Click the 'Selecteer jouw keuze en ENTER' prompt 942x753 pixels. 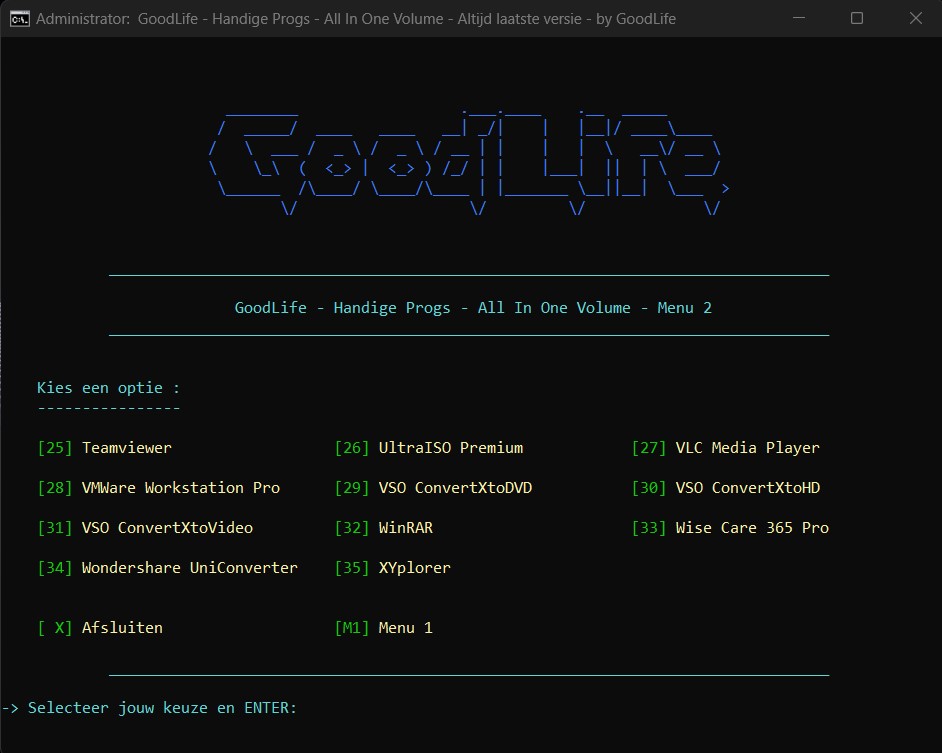click(x=162, y=708)
